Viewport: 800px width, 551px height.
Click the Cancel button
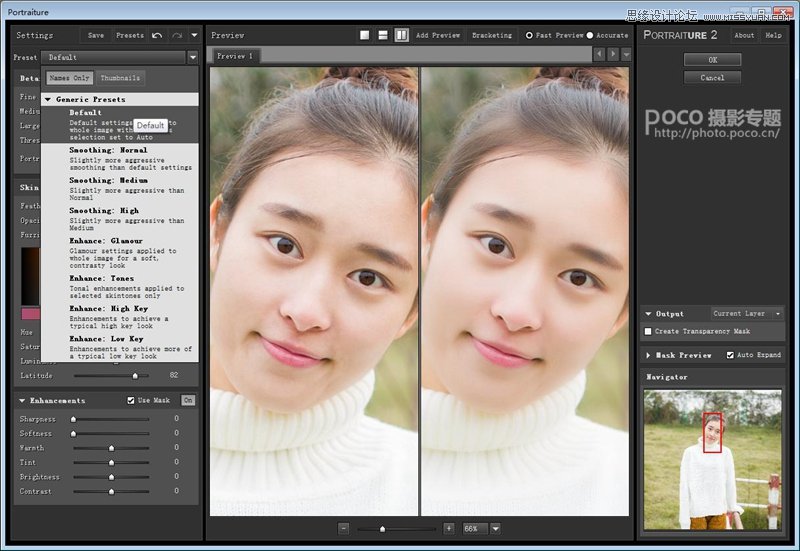(x=712, y=77)
